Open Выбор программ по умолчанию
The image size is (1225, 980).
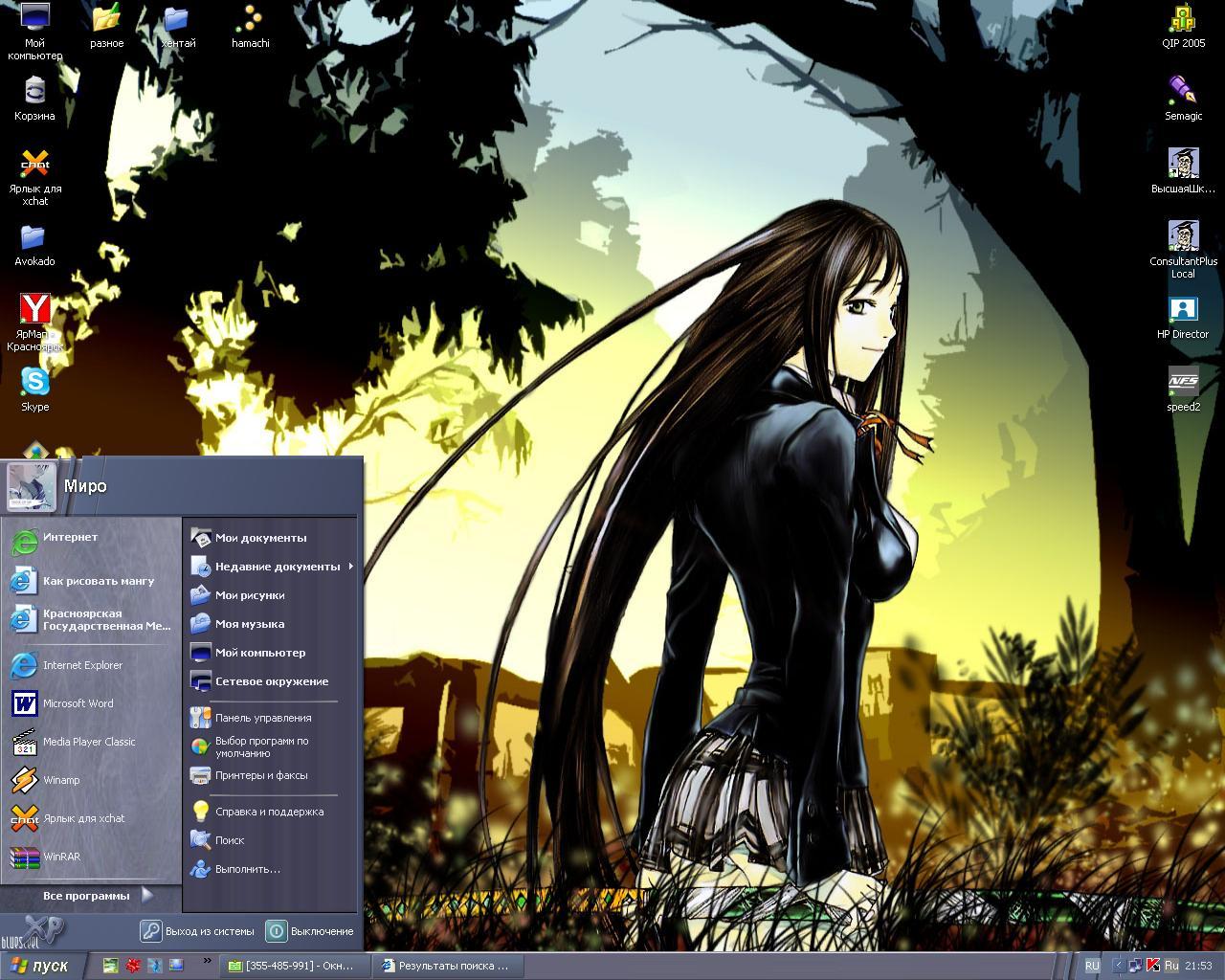(x=272, y=746)
